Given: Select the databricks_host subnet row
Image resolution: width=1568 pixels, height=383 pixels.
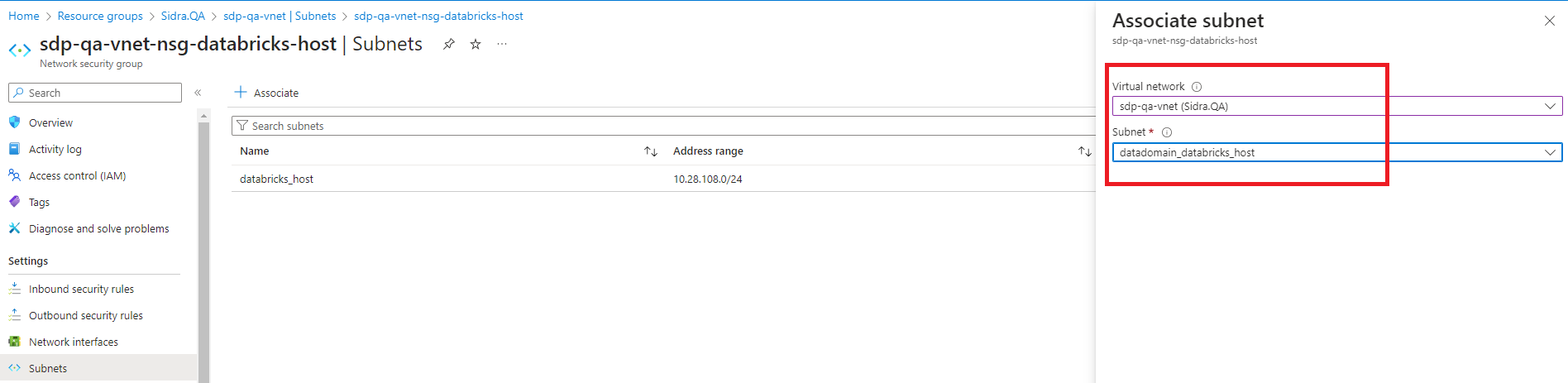Looking at the screenshot, I should 276,180.
